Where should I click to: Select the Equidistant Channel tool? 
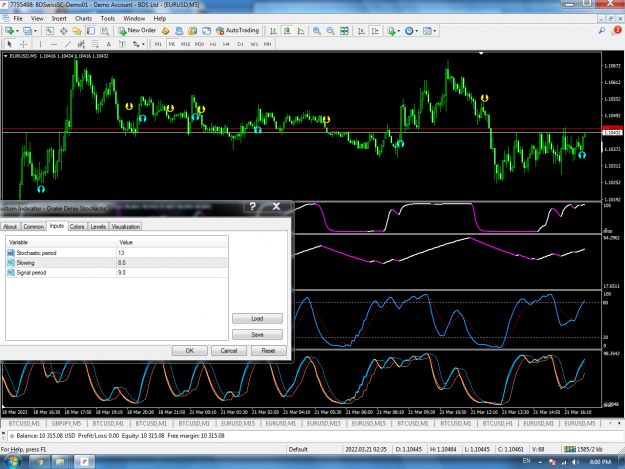click(81, 44)
